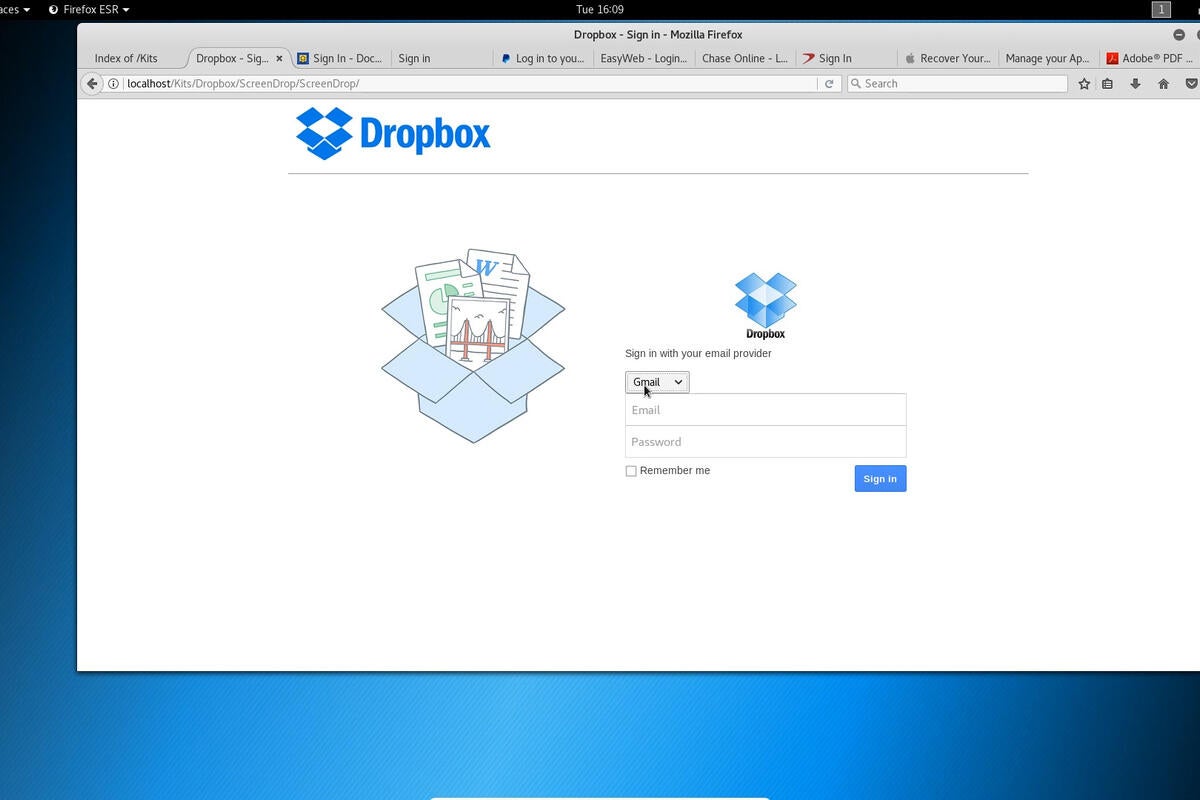Switch to the Adobe PDF tab
Screen dimensions: 1200x800
tap(1150, 59)
